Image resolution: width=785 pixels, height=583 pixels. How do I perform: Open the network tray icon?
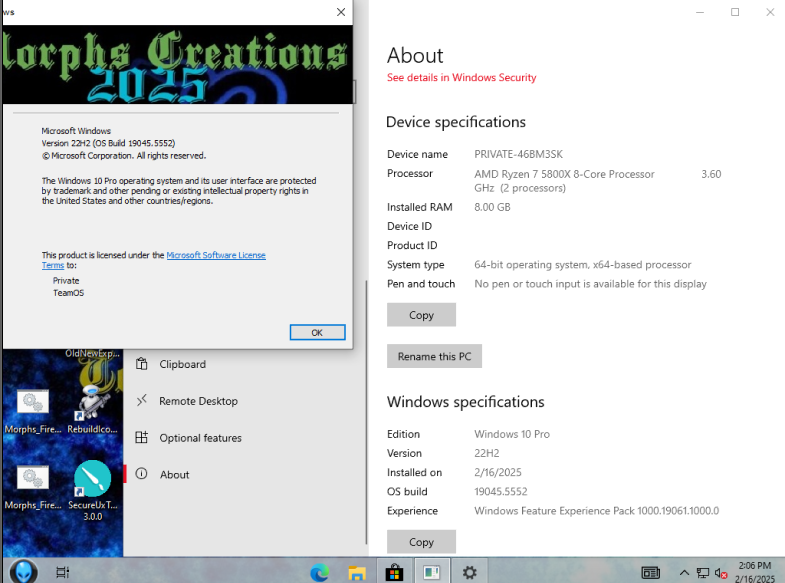[x=703, y=572]
